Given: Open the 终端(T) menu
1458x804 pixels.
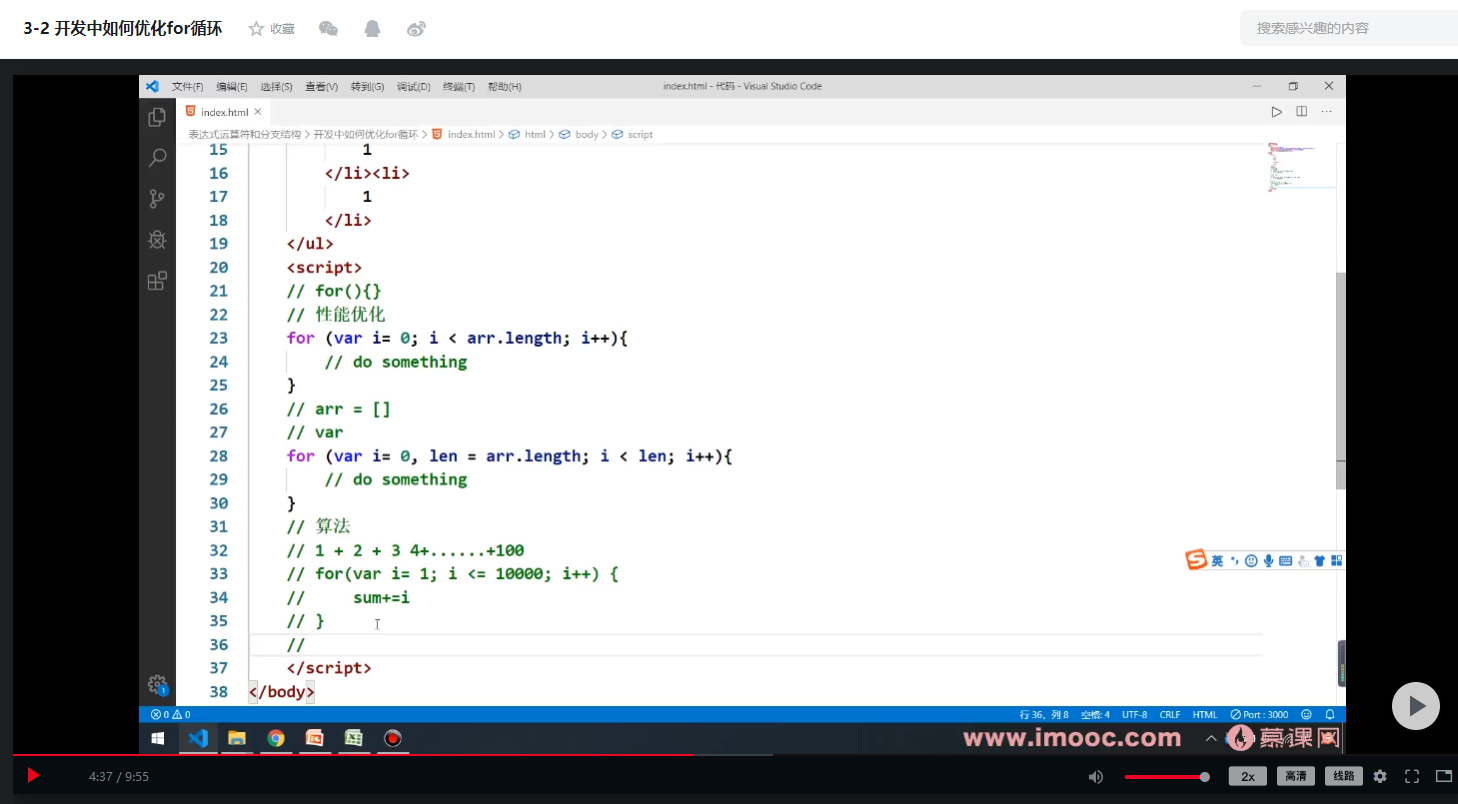Looking at the screenshot, I should click(x=459, y=87).
